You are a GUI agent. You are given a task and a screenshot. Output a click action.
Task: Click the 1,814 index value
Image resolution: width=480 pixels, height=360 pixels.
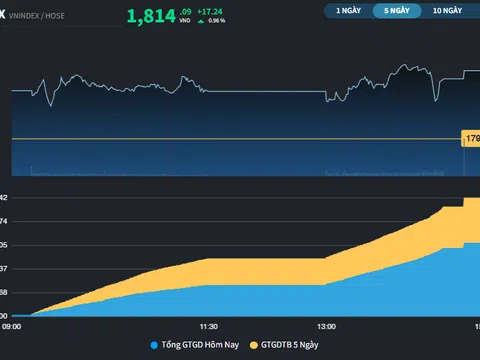[151, 16]
